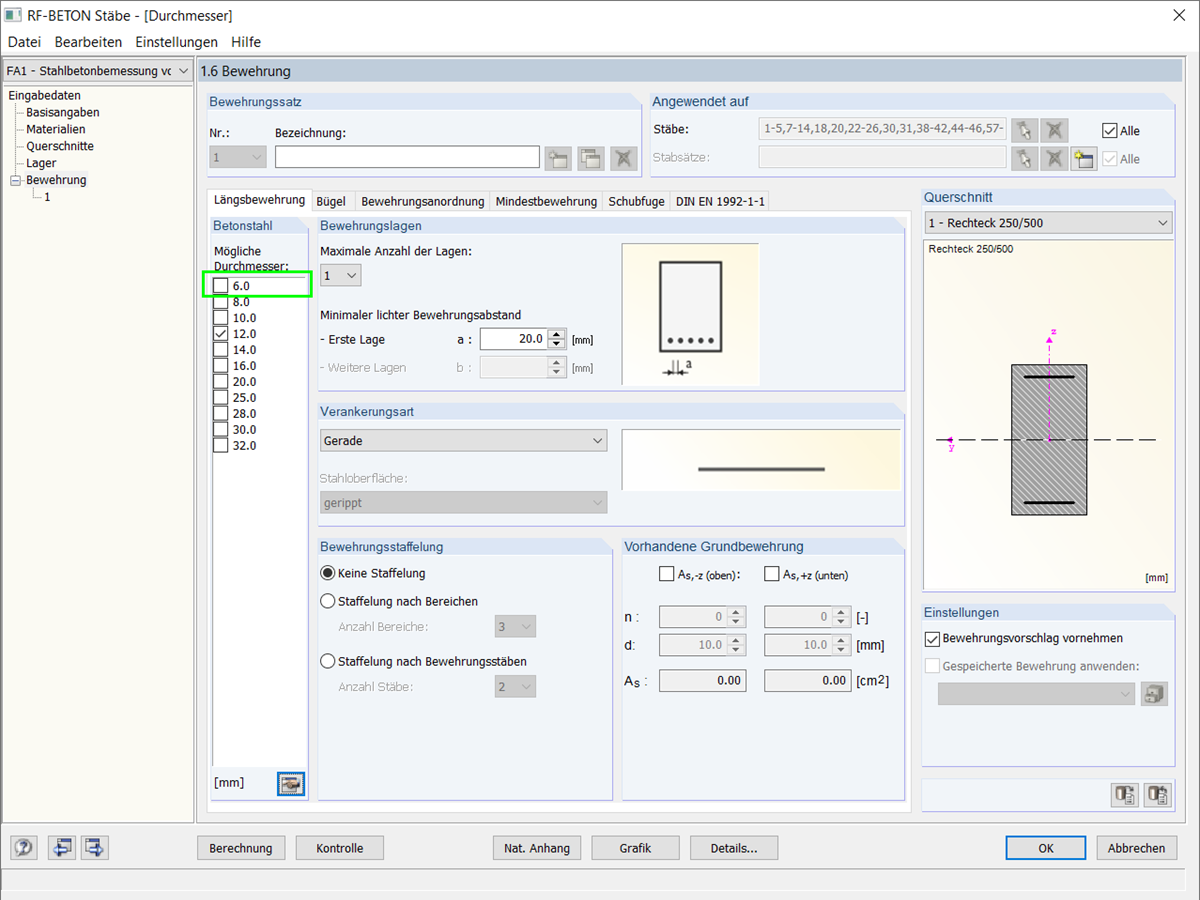Click the Berechnung button
This screenshot has height=900, width=1200.
pyautogui.click(x=241, y=848)
